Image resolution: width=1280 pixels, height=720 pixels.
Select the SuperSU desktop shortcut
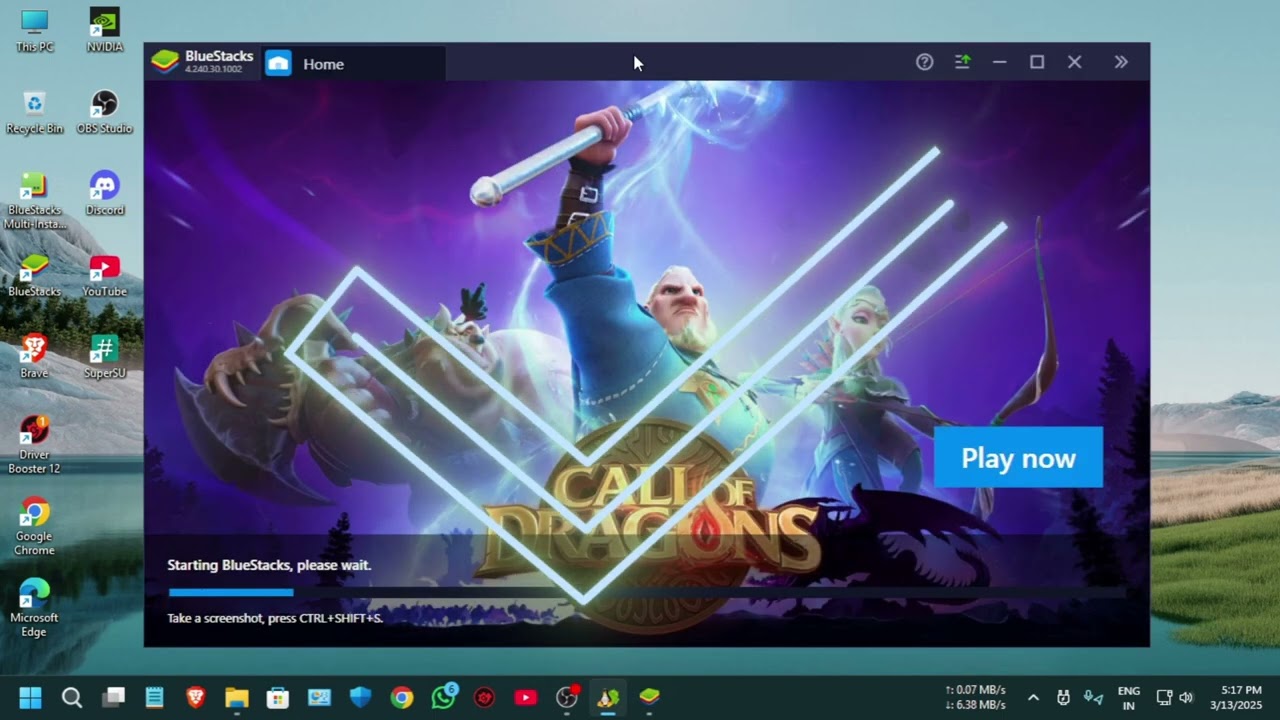pos(104,356)
